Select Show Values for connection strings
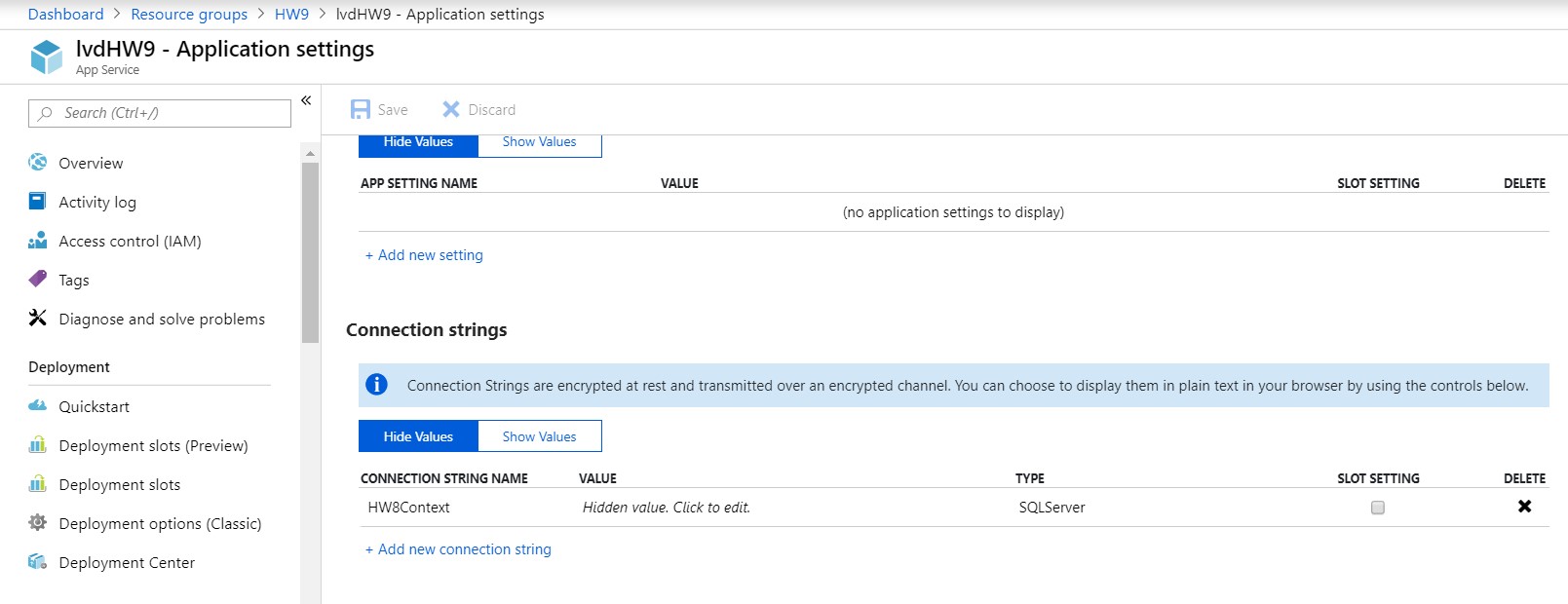 pyautogui.click(x=539, y=436)
